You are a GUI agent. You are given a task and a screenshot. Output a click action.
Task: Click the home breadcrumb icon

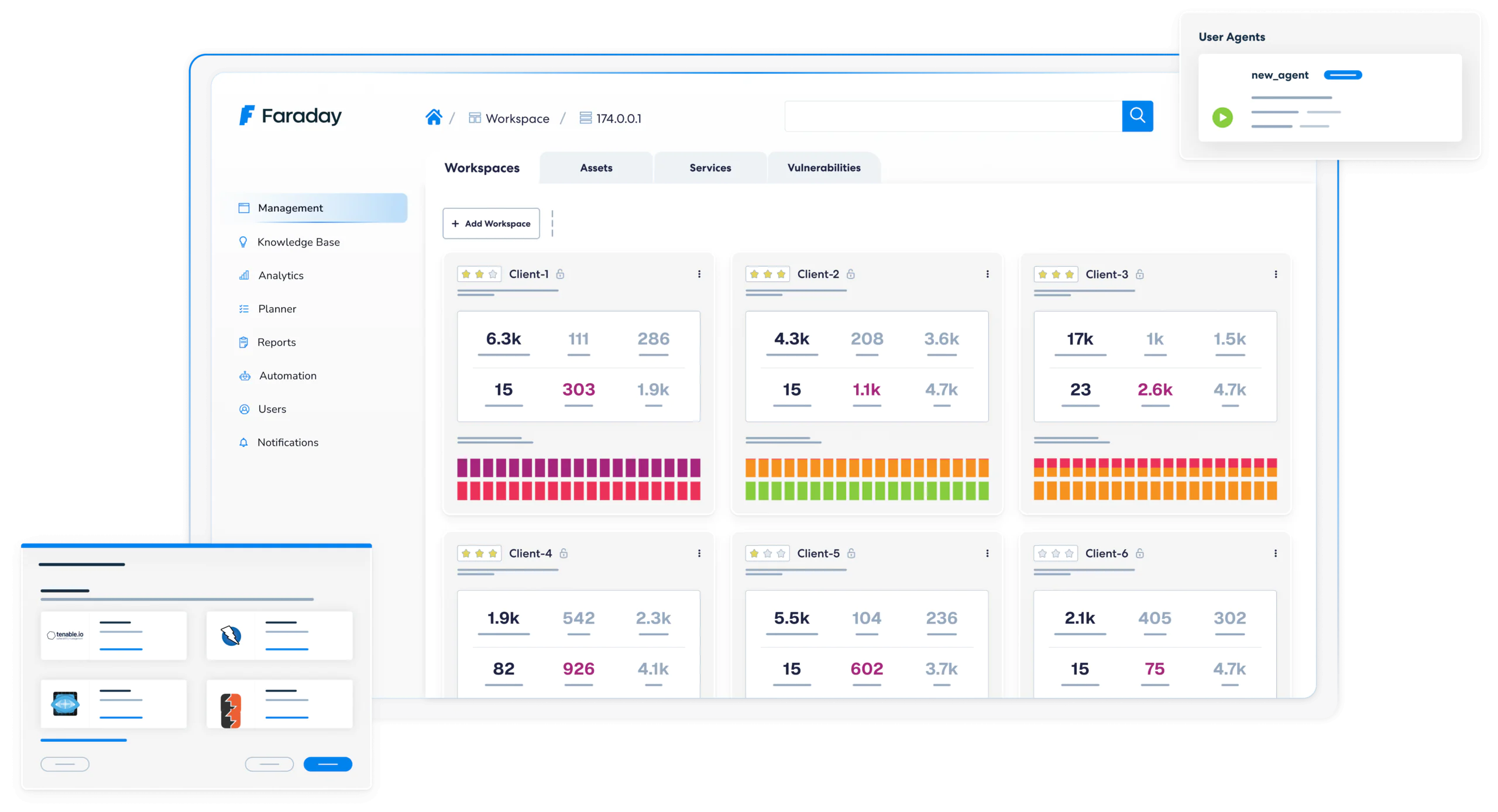point(434,118)
